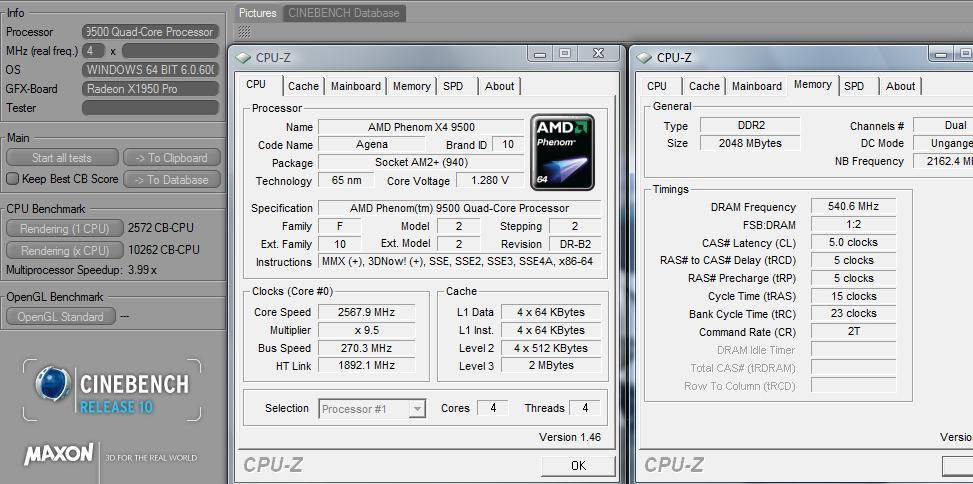Click the Name value AMD Phenom X4 9500
973x484 pixels.
[421, 127]
